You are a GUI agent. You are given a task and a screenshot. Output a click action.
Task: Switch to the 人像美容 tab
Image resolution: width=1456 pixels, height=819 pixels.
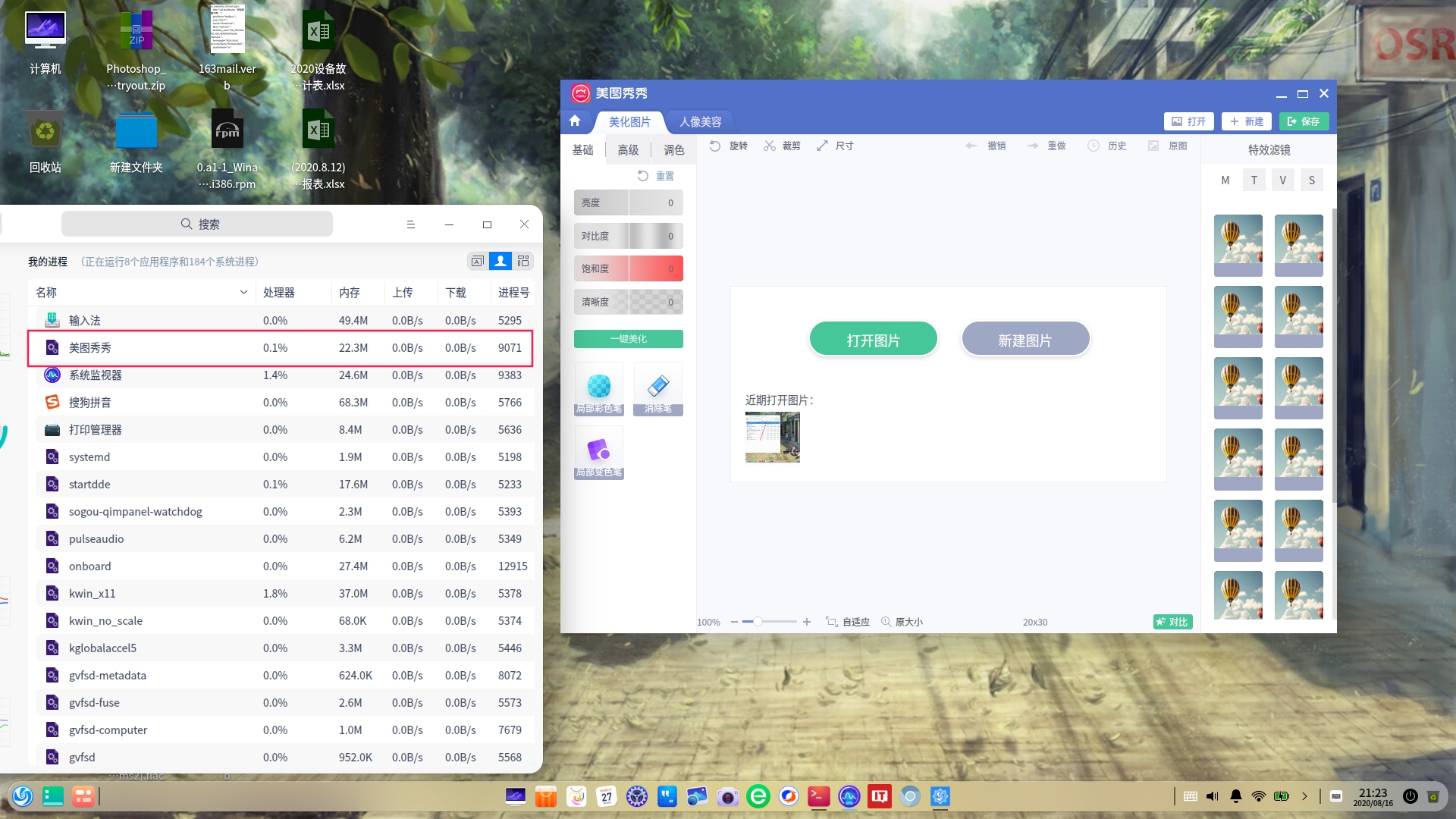click(700, 122)
